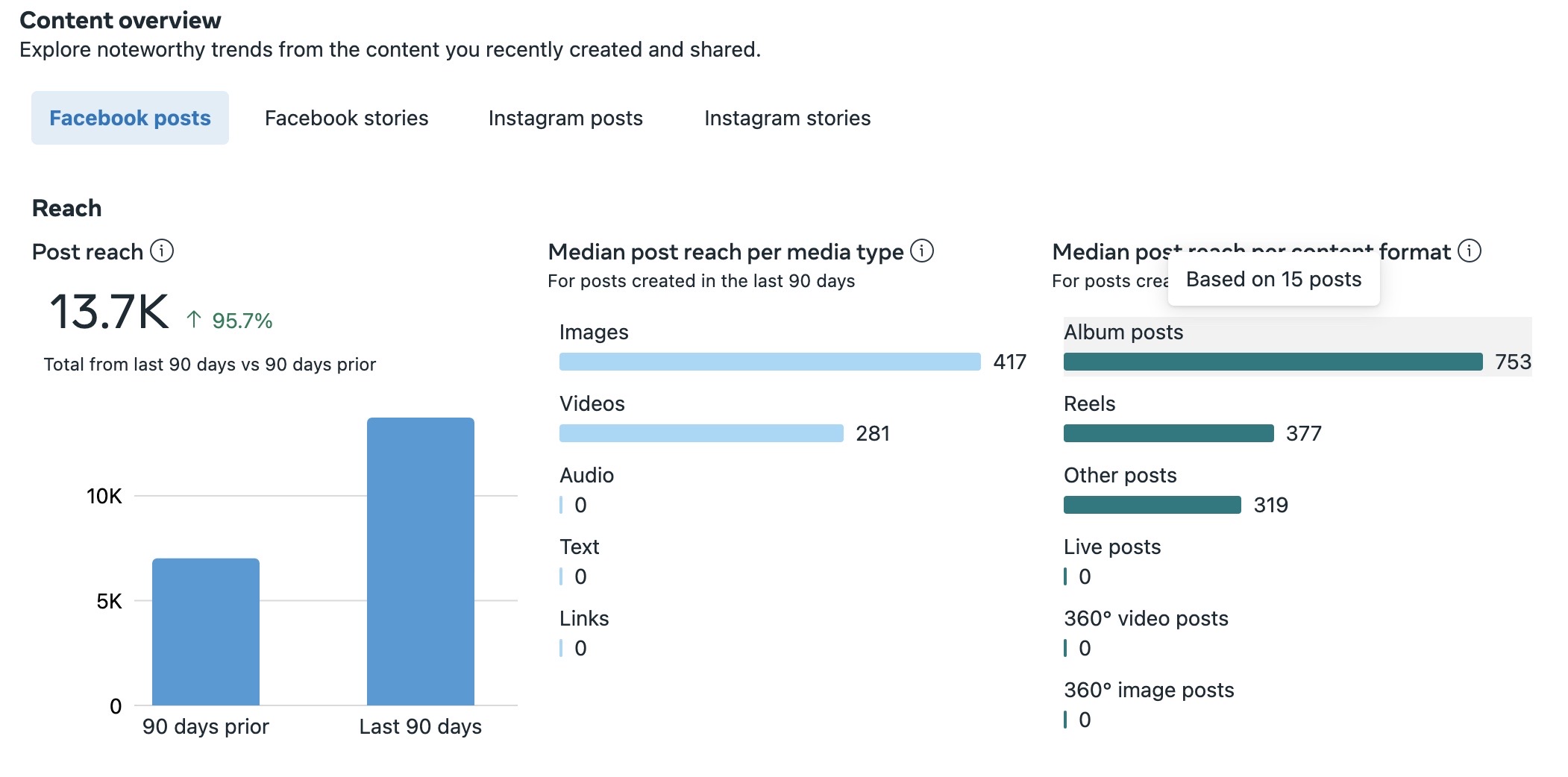
Task: Click the Post reach info icon
Action: (162, 251)
